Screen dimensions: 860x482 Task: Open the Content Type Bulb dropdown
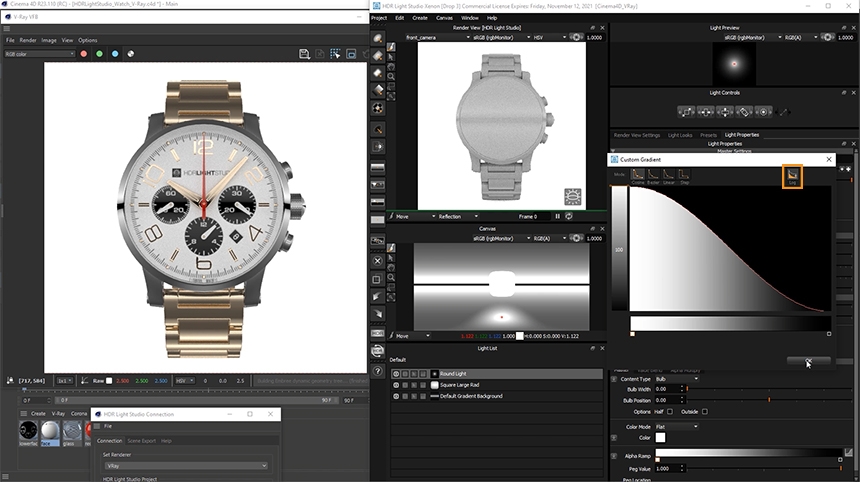point(677,379)
